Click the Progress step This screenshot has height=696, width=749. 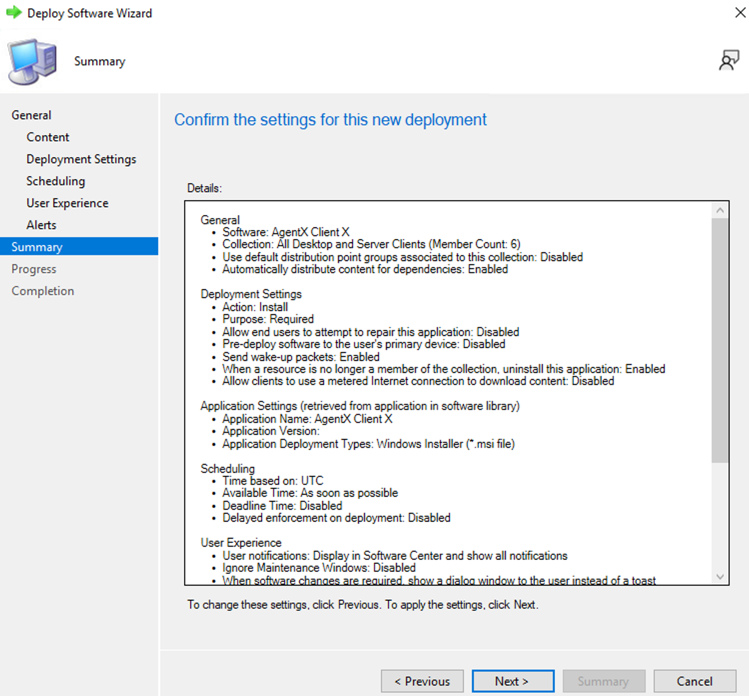[x=34, y=269]
